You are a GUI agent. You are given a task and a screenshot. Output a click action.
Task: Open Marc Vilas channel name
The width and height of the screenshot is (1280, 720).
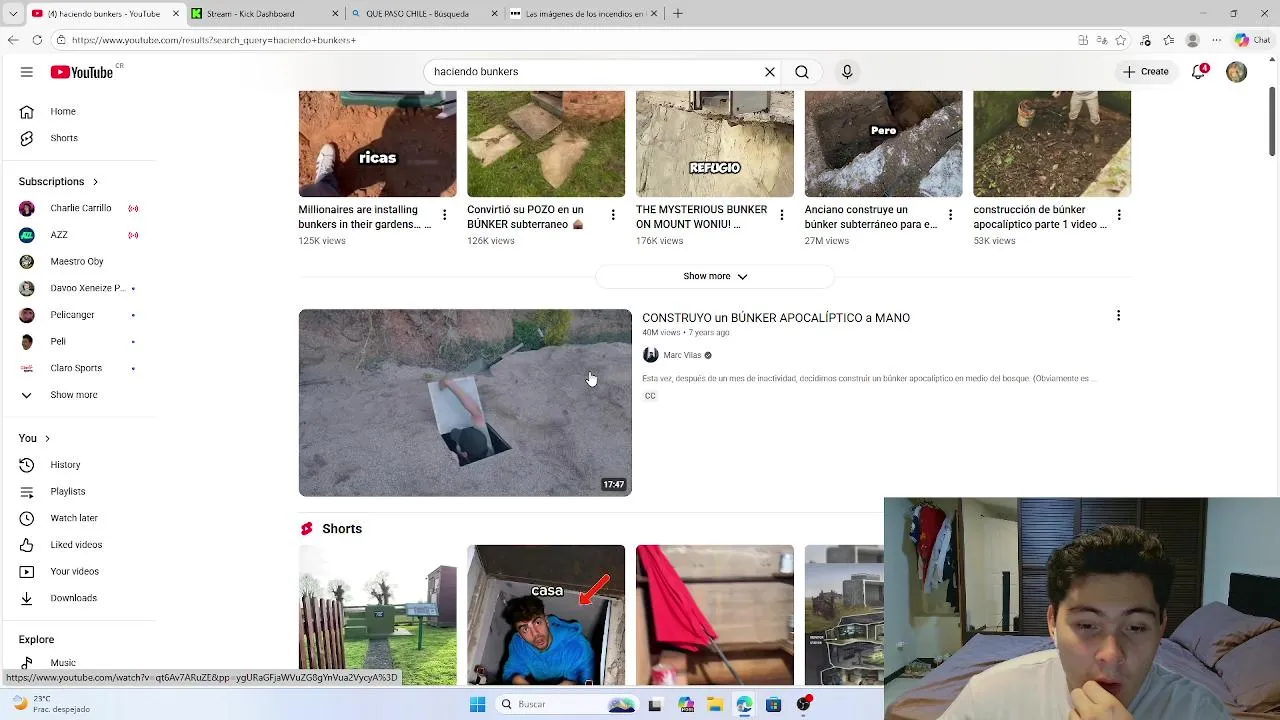(682, 355)
